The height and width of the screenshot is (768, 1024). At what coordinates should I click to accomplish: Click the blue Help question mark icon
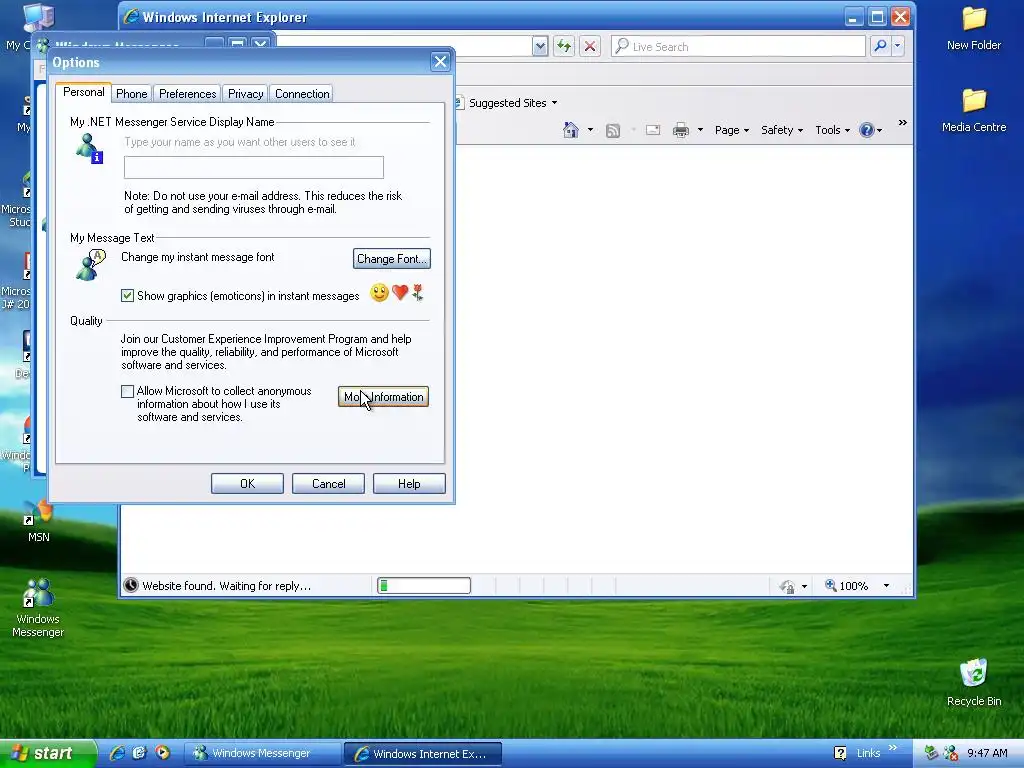click(x=867, y=130)
